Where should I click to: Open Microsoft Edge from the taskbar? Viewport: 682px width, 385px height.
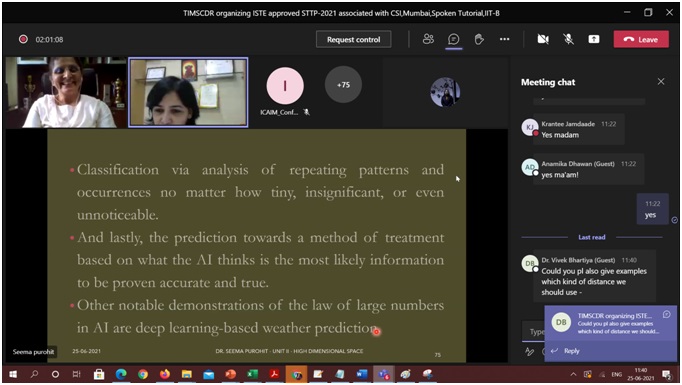pyautogui.click(x=121, y=374)
